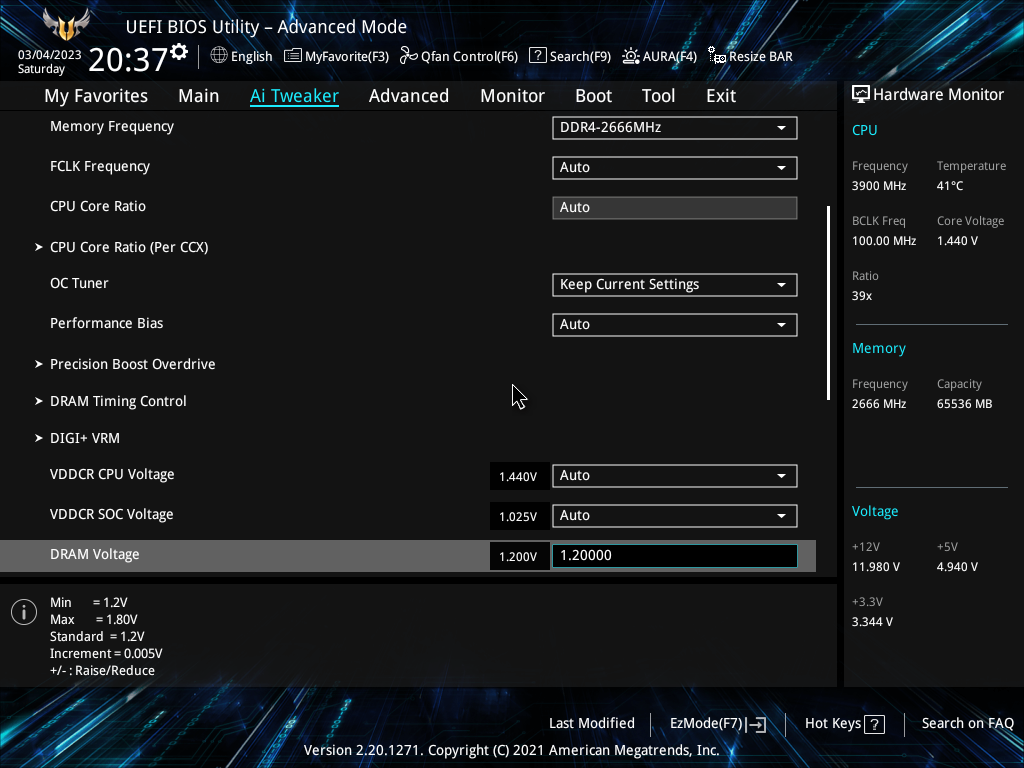Click the DRAM Voltage row label
This screenshot has height=768, width=1024.
click(95, 554)
